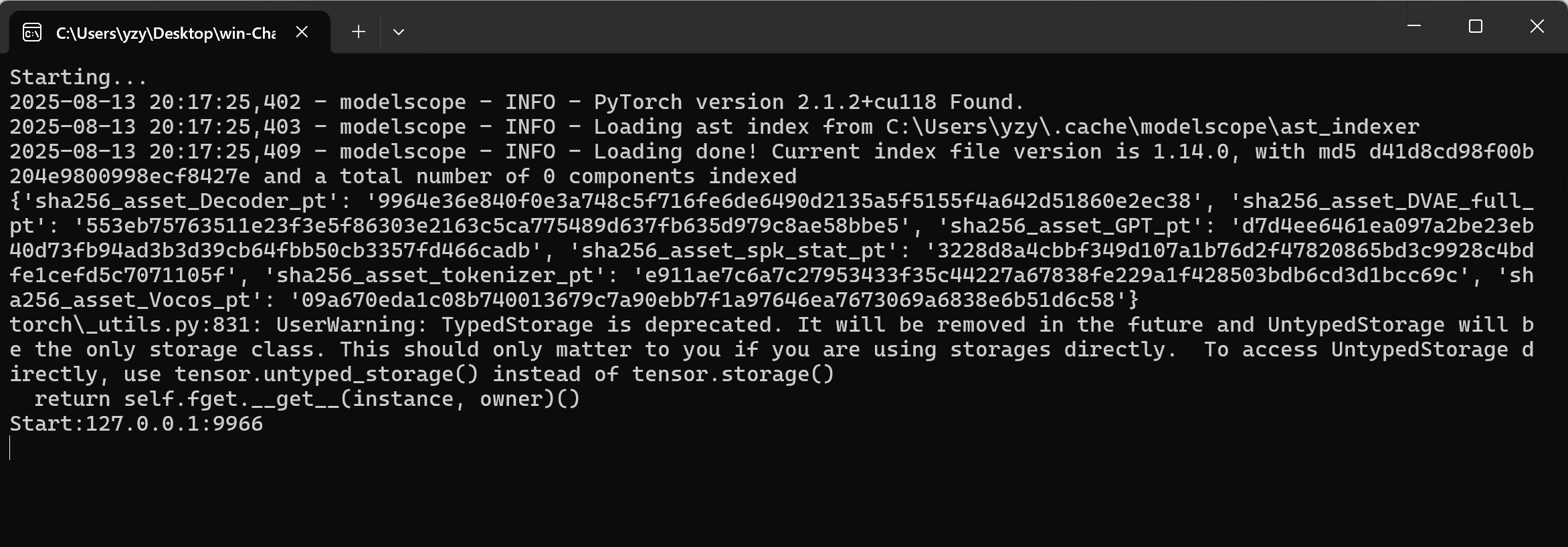Image resolution: width=1568 pixels, height=547 pixels.
Task: Close the current terminal tab
Action: tap(302, 31)
